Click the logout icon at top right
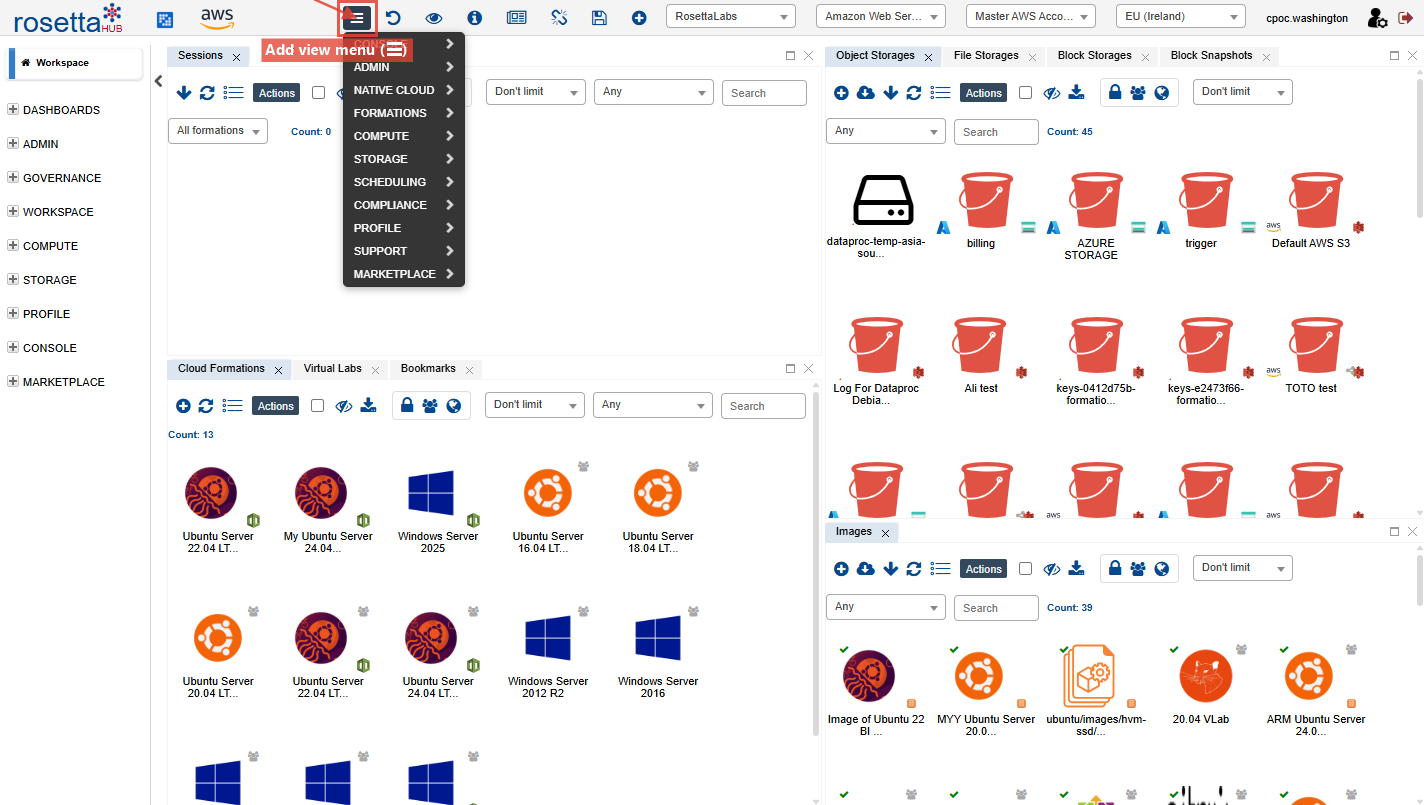 coord(1405,18)
